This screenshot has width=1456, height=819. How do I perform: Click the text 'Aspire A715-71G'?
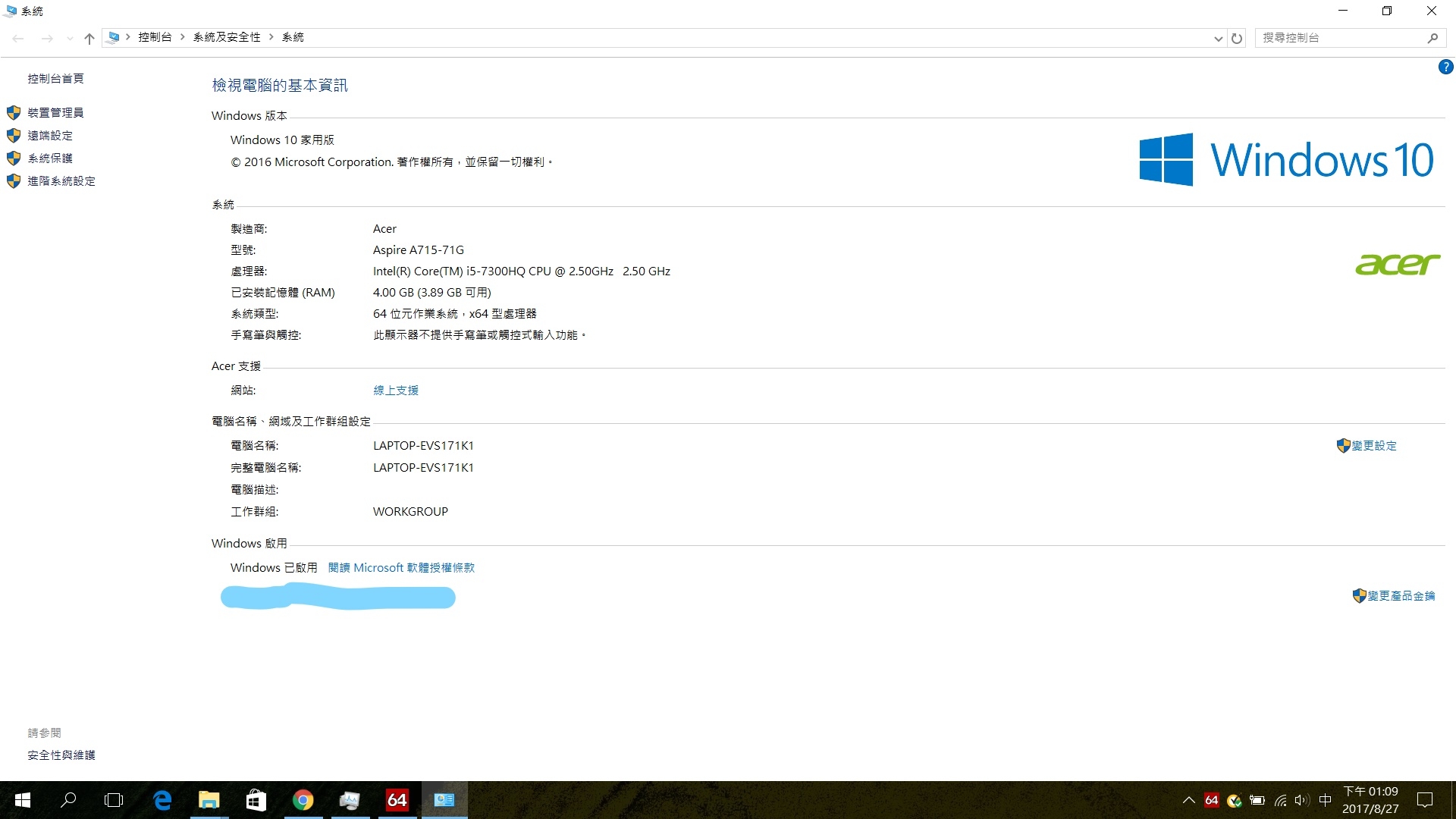point(419,250)
